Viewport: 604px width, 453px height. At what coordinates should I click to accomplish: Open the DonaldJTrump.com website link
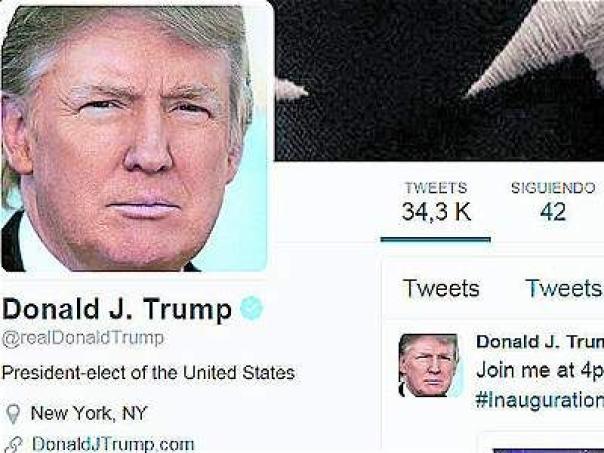pos(113,444)
